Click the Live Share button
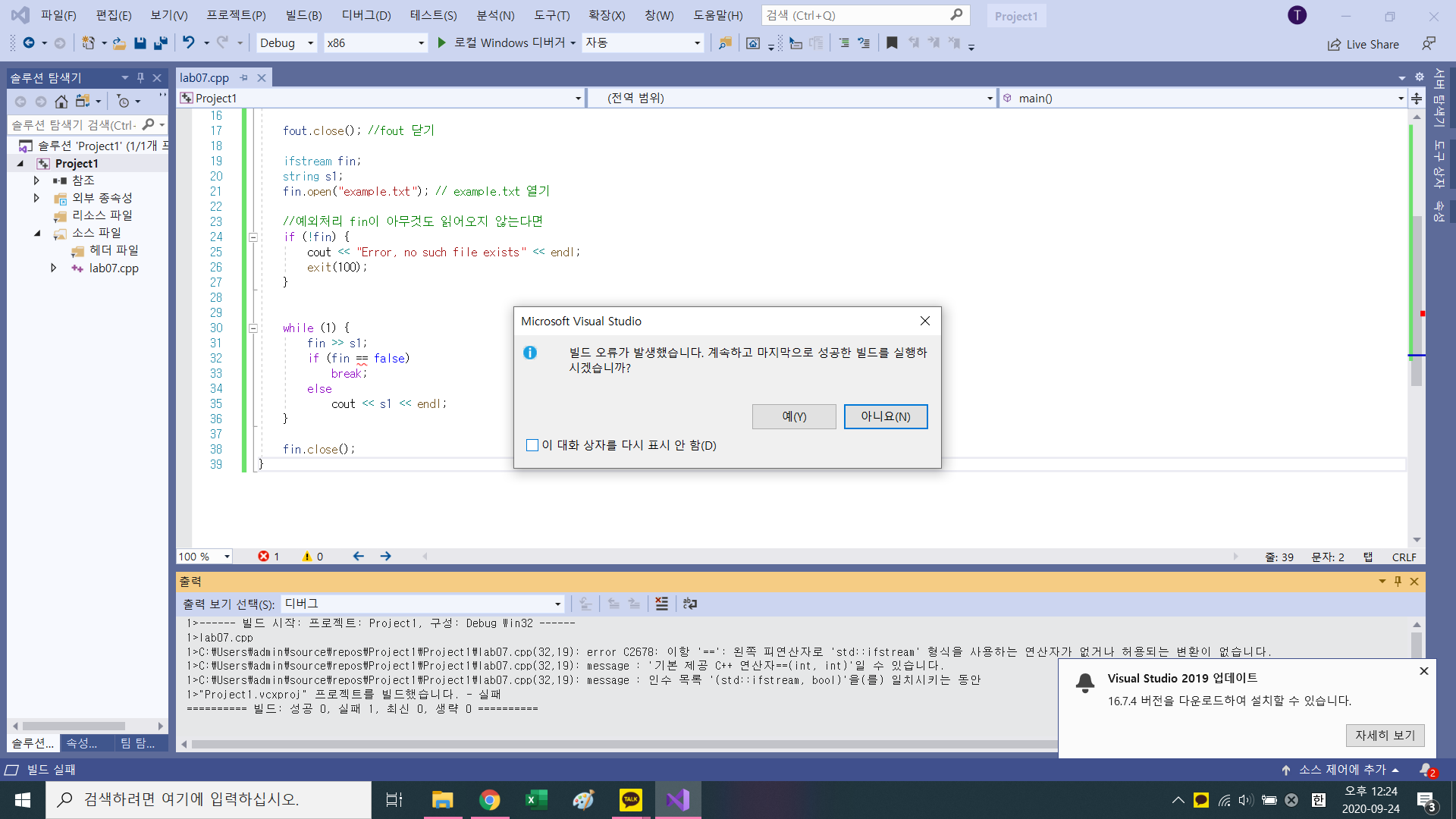This screenshot has height=819, width=1456. [x=1363, y=44]
